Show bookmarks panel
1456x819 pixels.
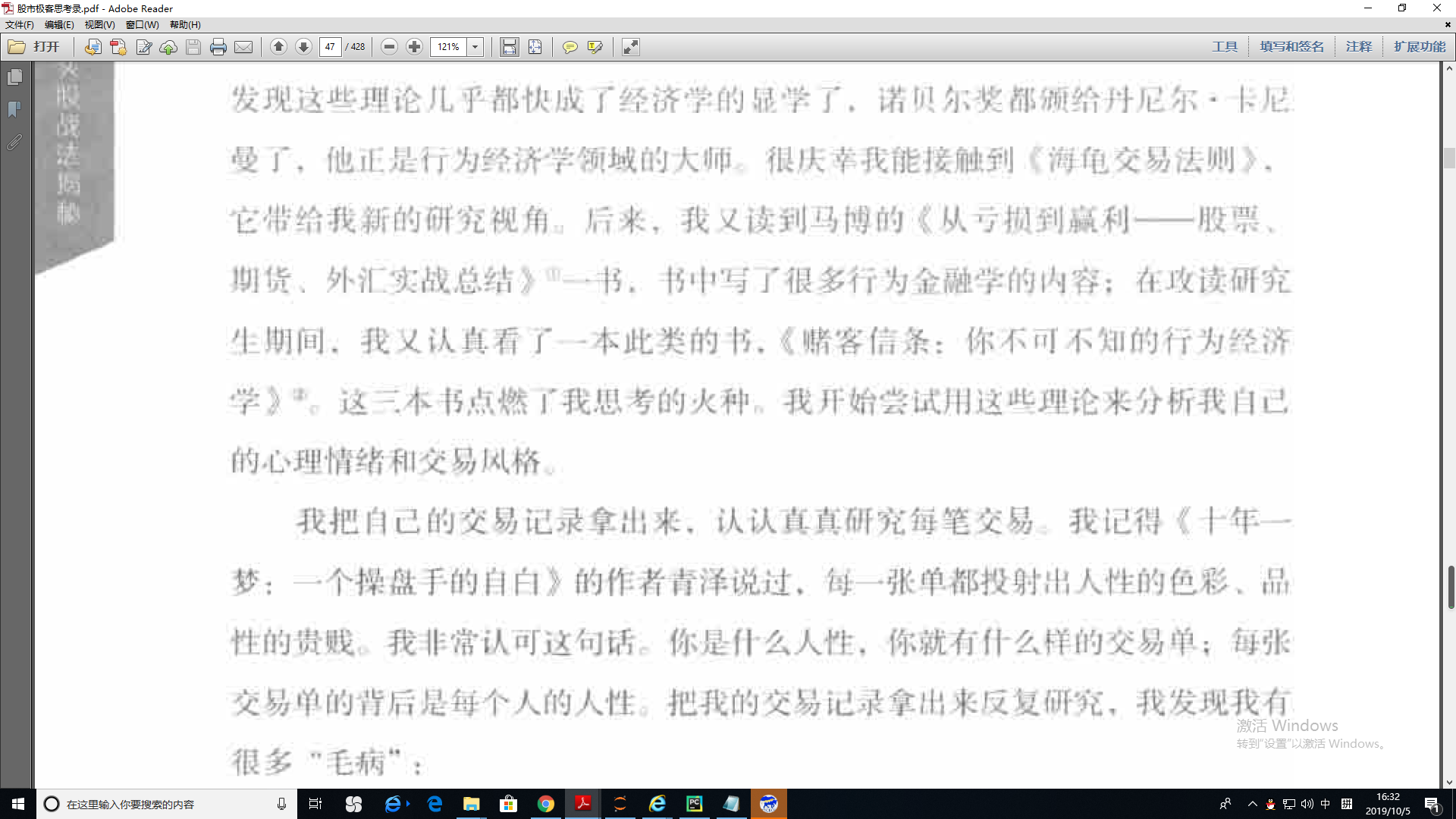point(14,110)
